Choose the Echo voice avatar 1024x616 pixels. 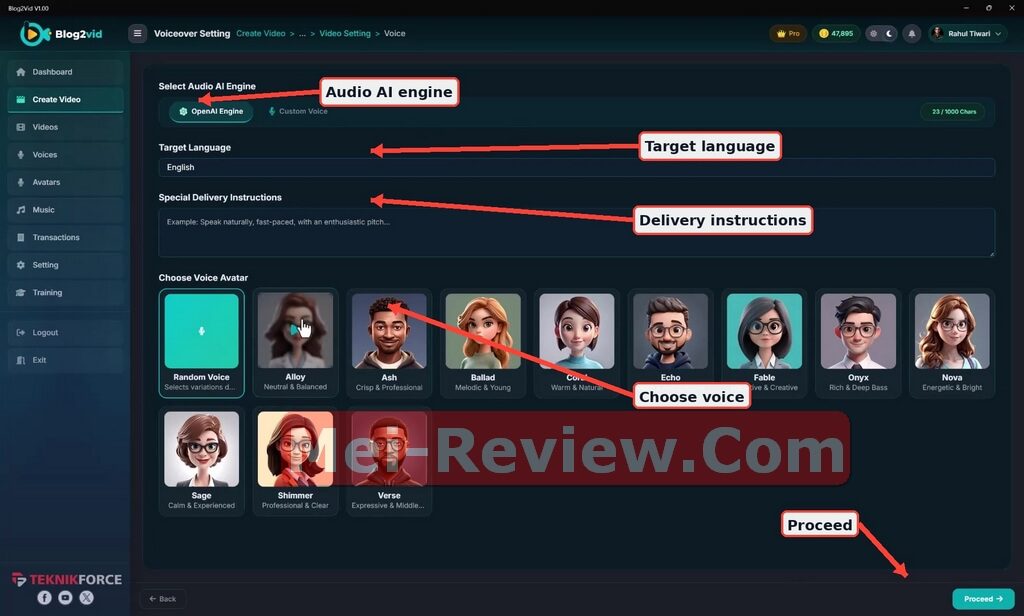[x=670, y=343]
